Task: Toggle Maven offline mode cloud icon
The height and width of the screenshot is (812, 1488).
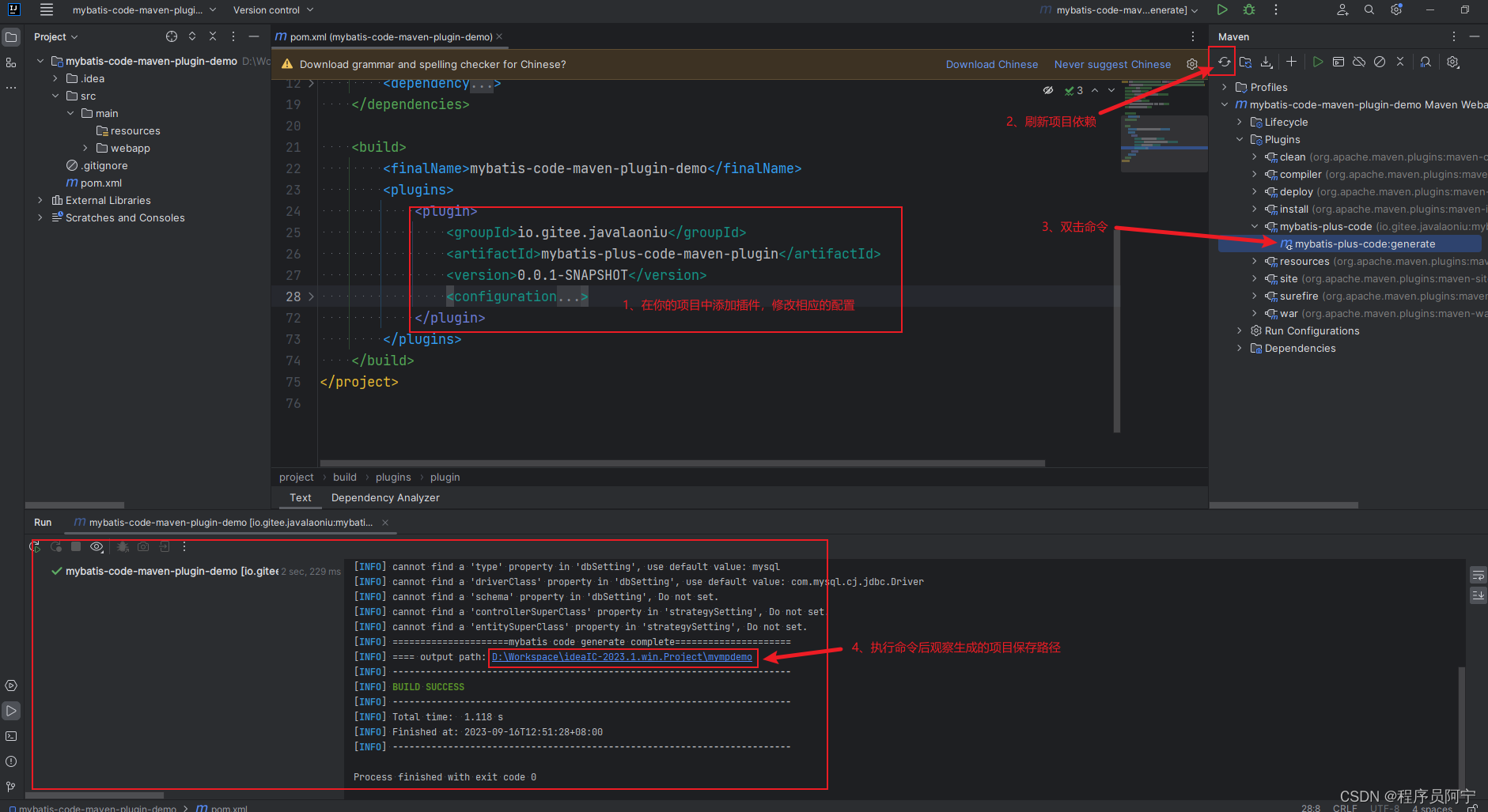Action: tap(1359, 62)
